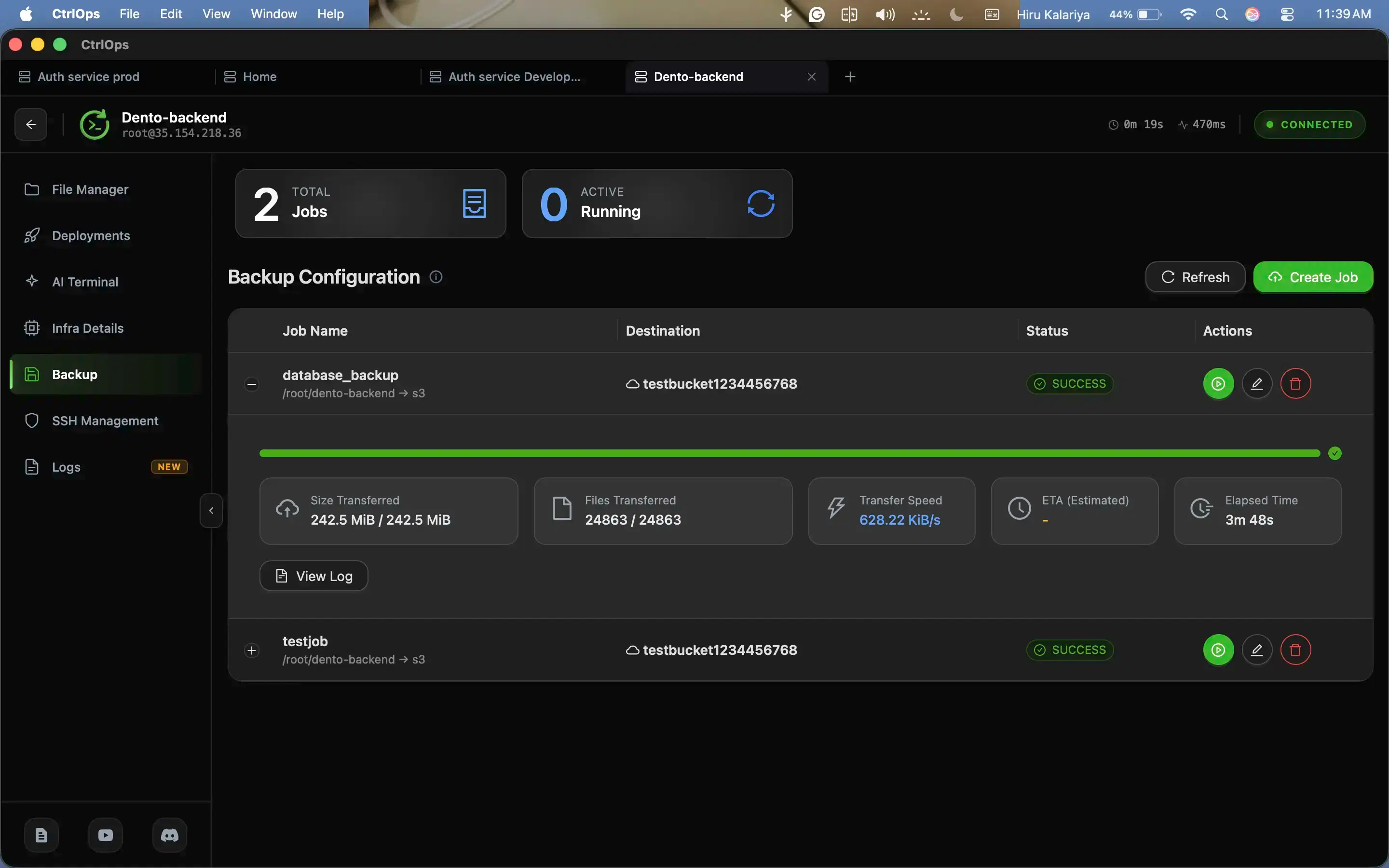Edit the database_backup job
The height and width of the screenshot is (868, 1389).
(x=1256, y=383)
